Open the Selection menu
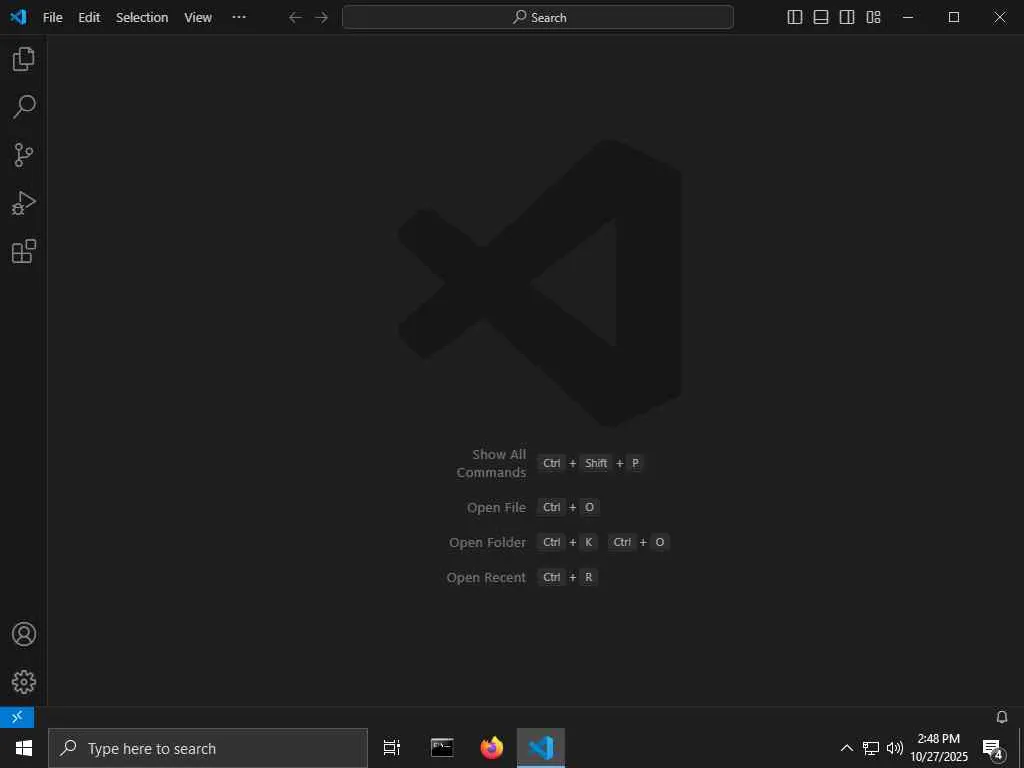The width and height of the screenshot is (1024, 768). coord(142,18)
